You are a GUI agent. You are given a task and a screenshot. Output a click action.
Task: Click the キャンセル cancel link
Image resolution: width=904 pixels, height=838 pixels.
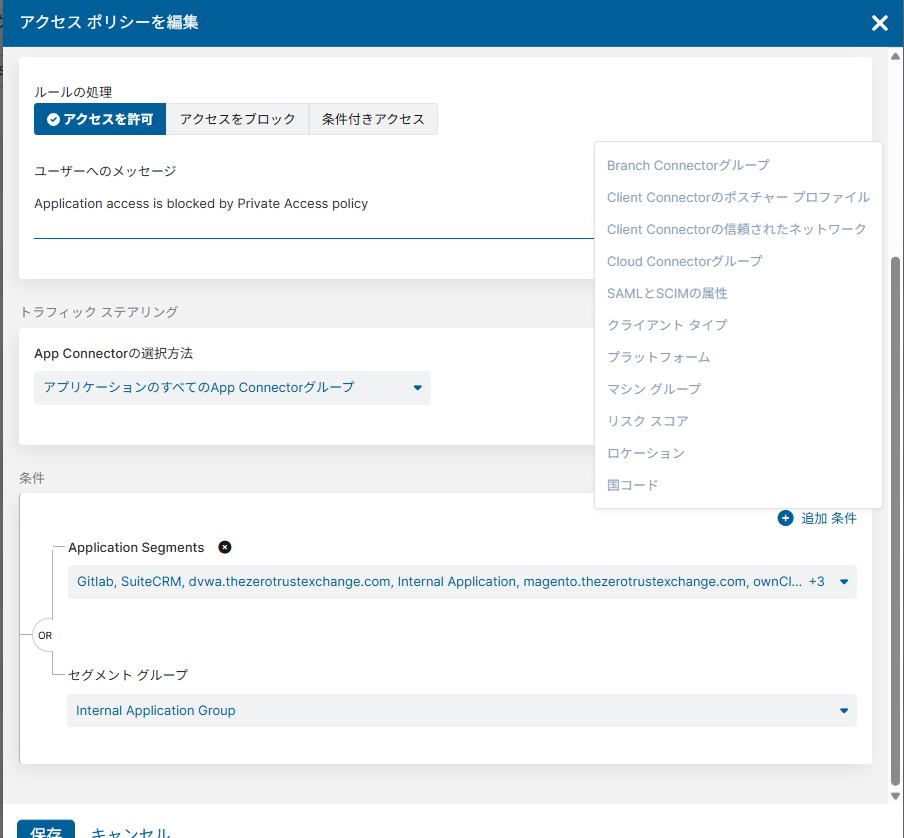click(x=131, y=832)
